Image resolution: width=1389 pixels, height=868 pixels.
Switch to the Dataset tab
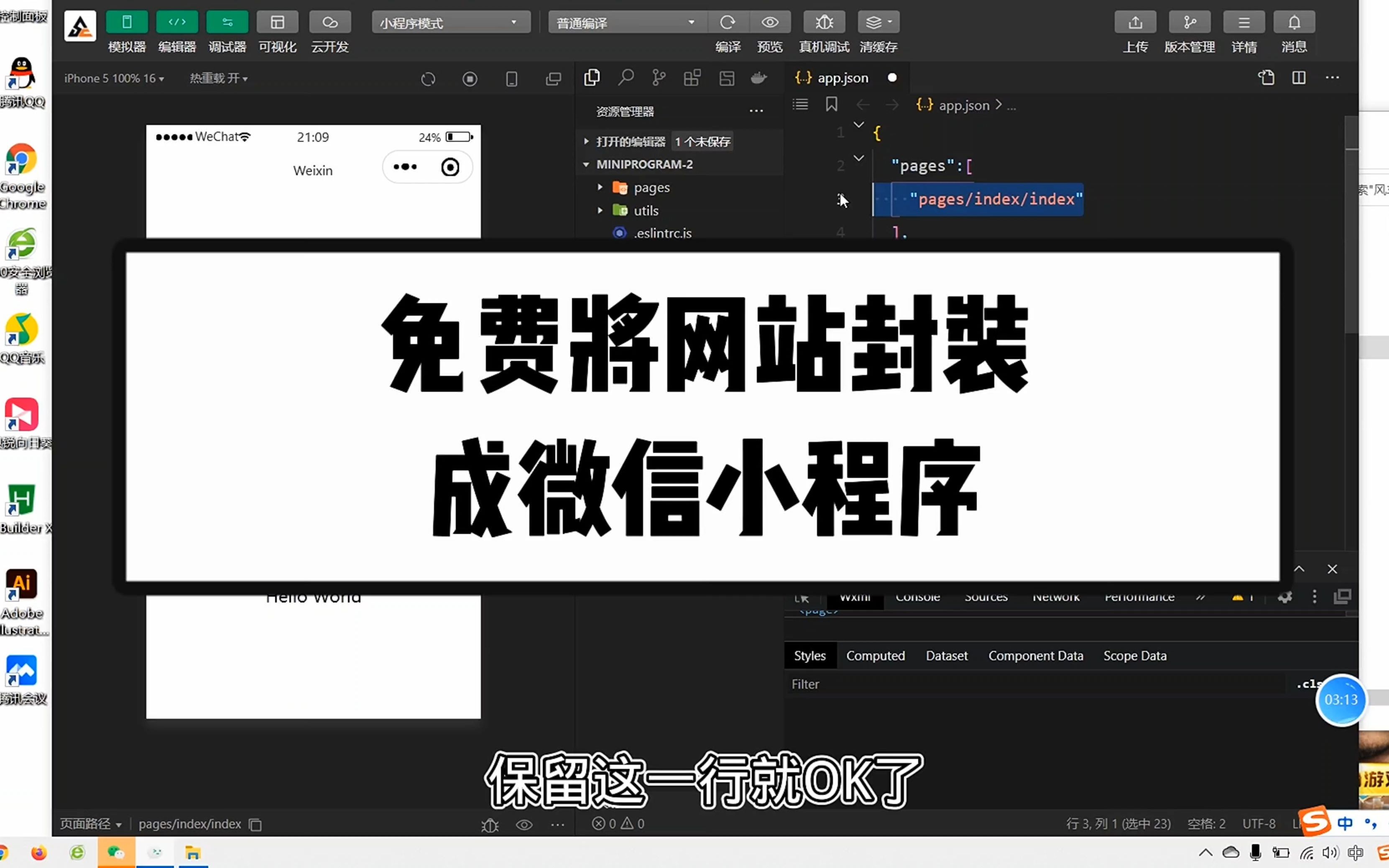pyautogui.click(x=947, y=656)
